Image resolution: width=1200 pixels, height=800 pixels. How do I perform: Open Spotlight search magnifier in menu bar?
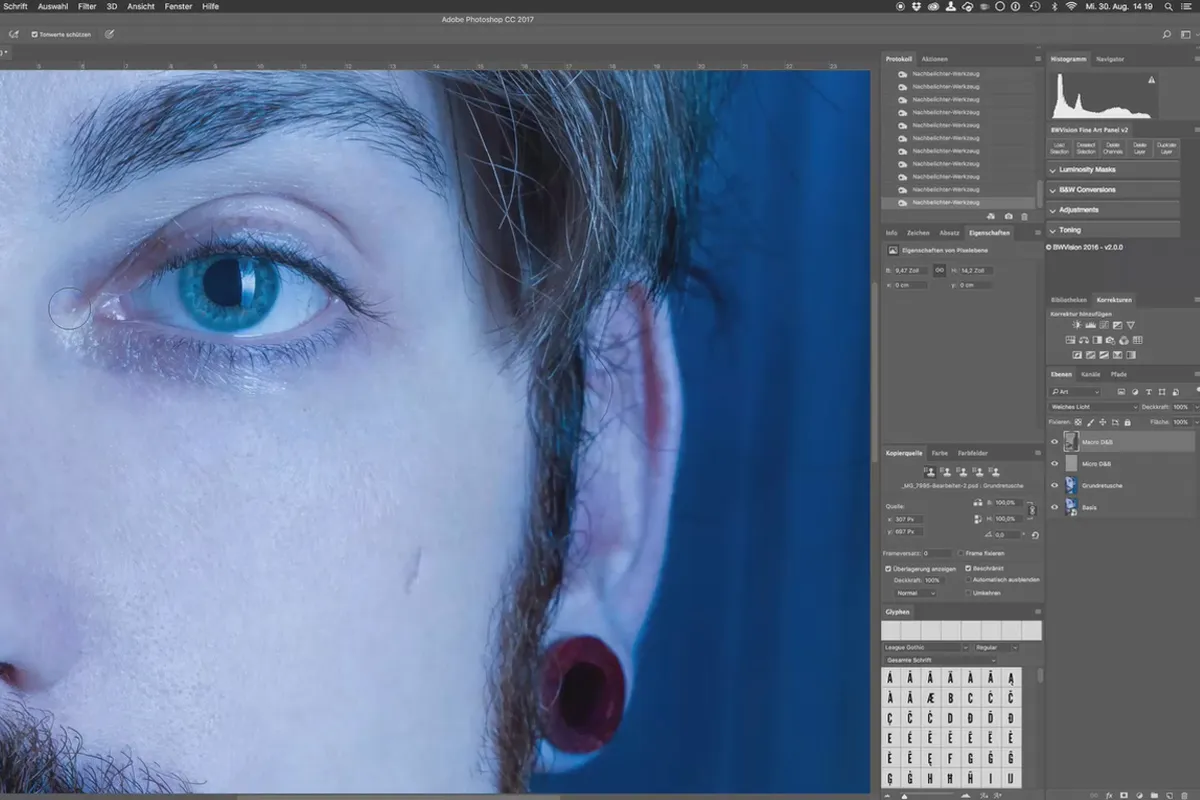coord(1168,6)
